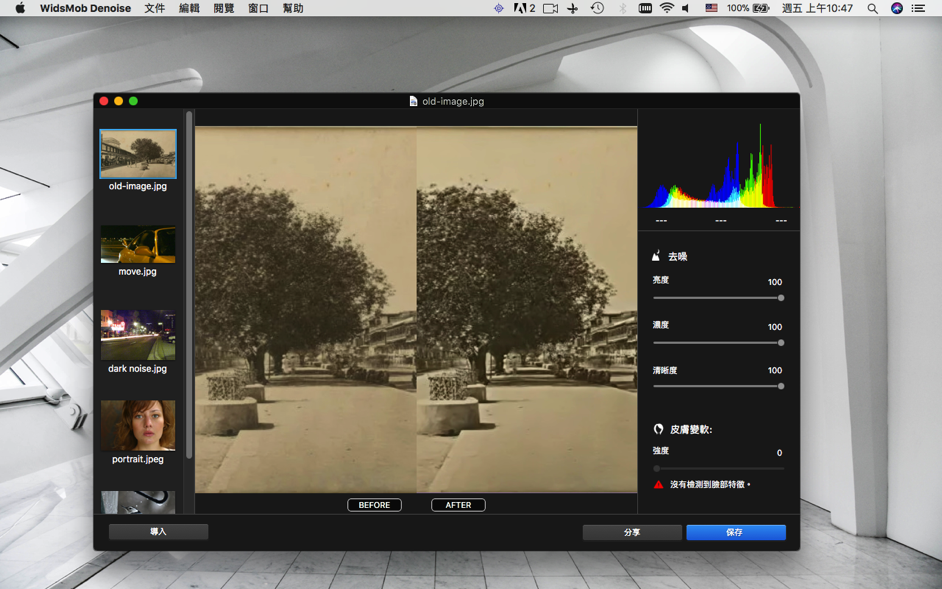Click the after half of the preview image
Image resolution: width=942 pixels, height=589 pixels.
527,310
